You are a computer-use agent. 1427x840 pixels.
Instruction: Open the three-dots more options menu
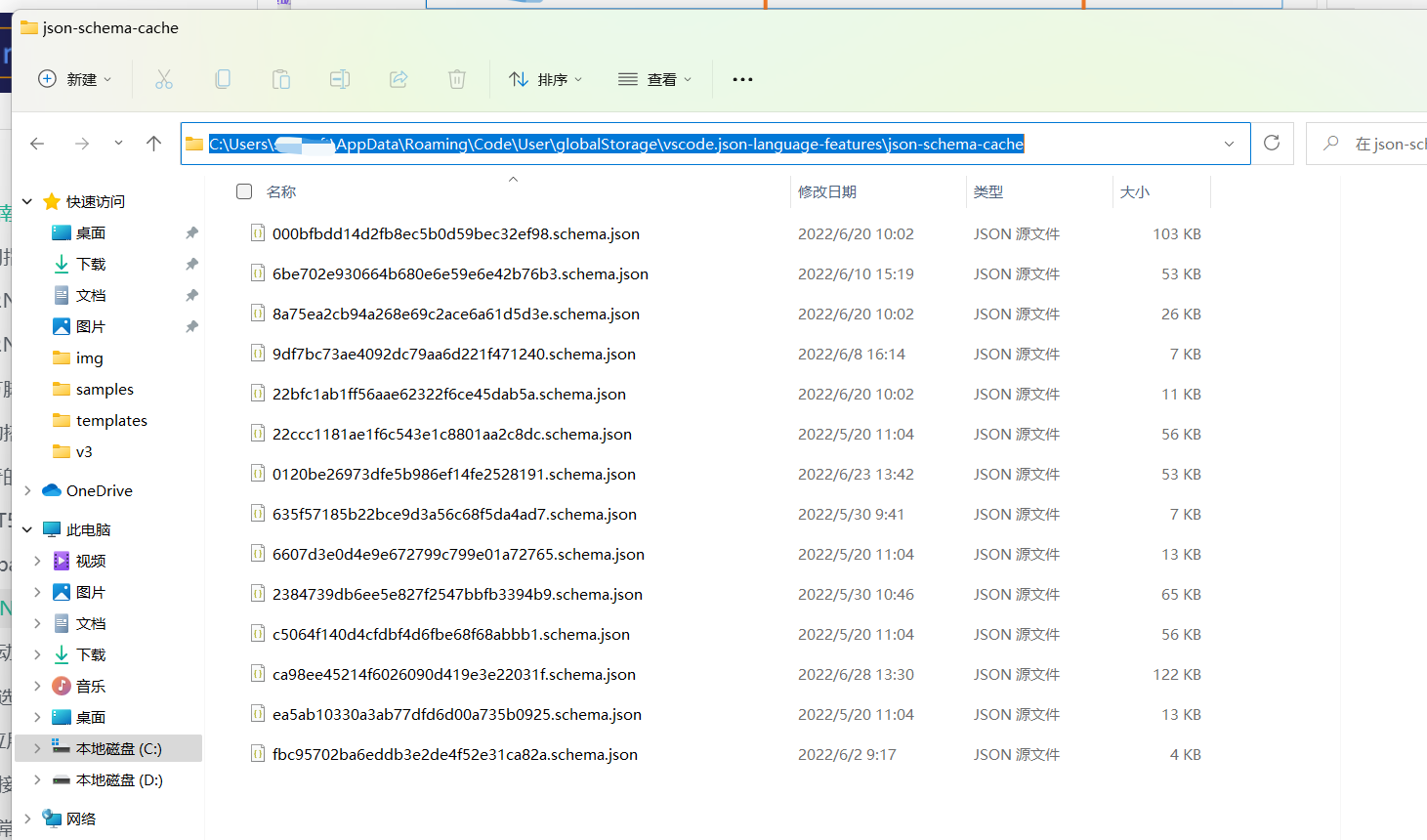(x=742, y=80)
